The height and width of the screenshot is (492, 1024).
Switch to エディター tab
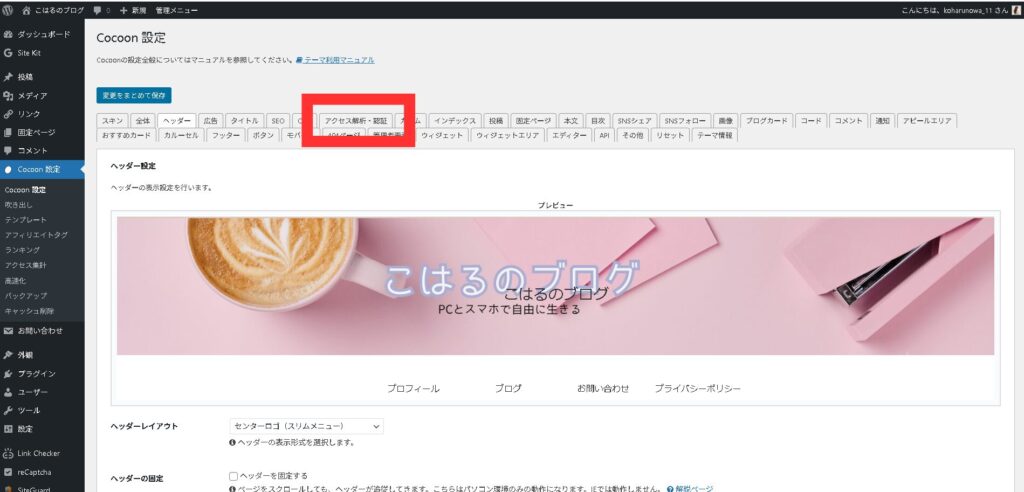pos(569,135)
